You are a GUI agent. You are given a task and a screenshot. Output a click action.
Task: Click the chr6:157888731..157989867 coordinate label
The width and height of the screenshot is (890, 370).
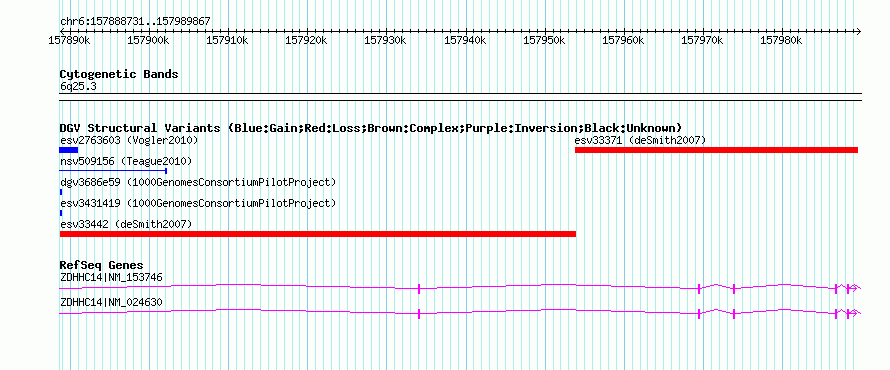135,22
